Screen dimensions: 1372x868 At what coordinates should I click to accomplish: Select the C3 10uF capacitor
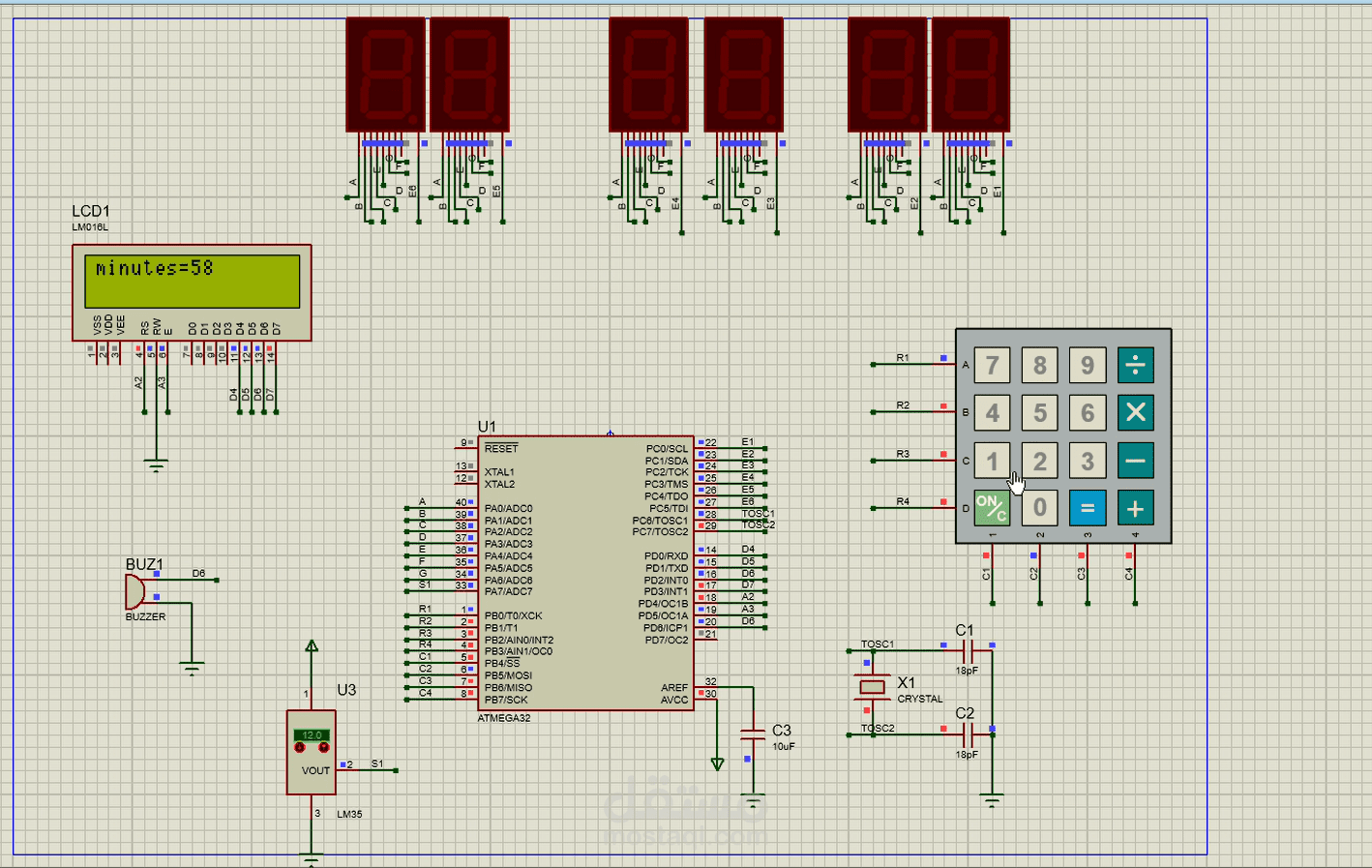coord(753,733)
